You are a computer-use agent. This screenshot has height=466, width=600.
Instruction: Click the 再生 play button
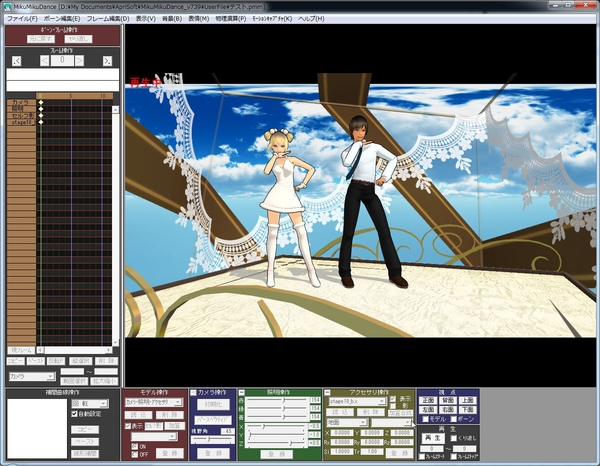432,438
